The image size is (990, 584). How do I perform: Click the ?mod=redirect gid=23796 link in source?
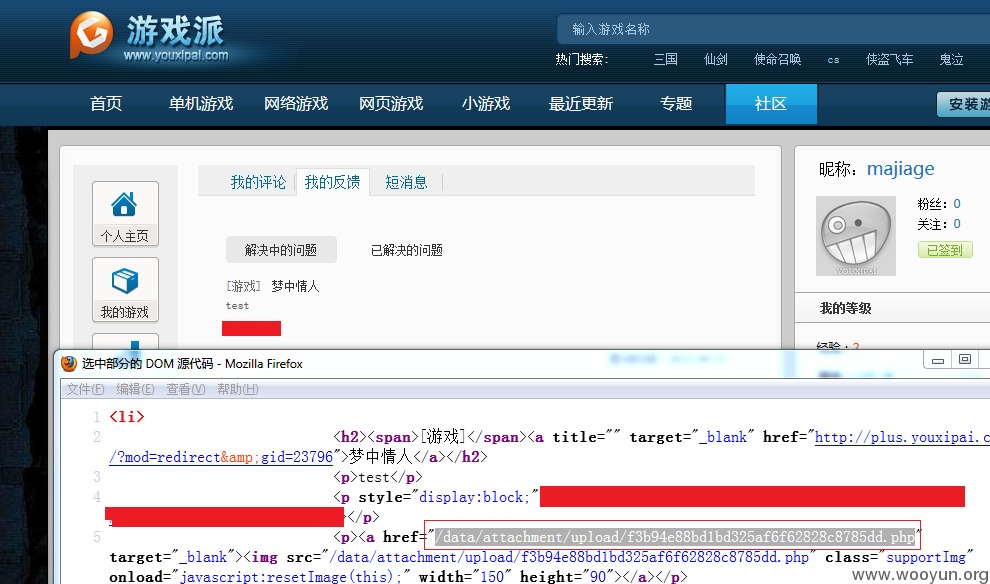click(x=221, y=456)
